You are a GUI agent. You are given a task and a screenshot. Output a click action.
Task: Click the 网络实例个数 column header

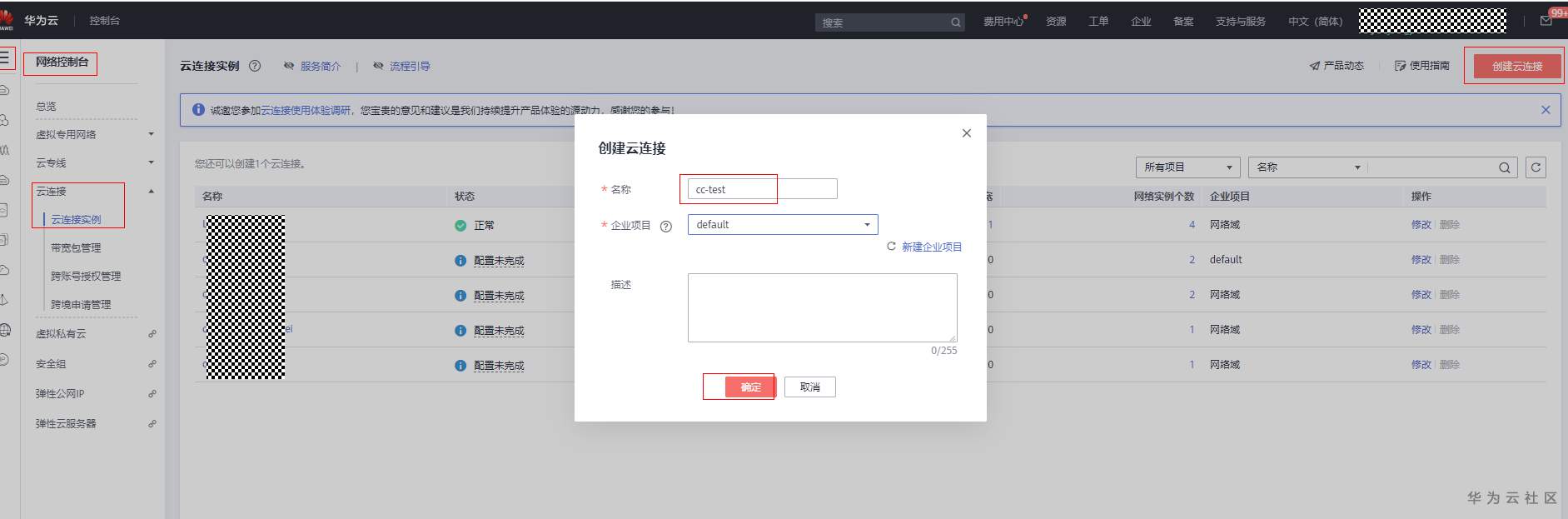click(1163, 197)
